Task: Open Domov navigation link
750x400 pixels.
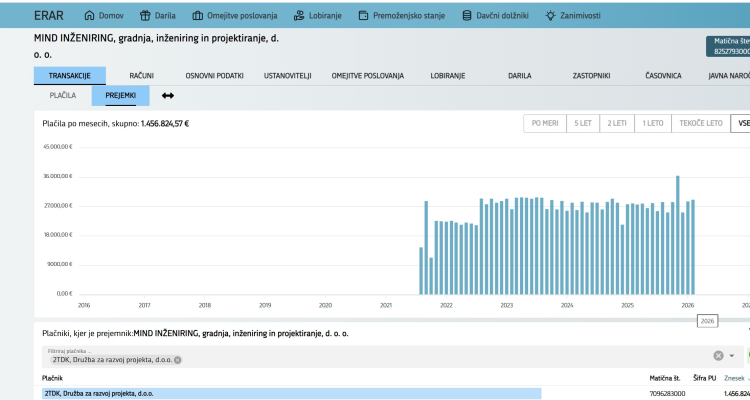Action: tap(104, 15)
